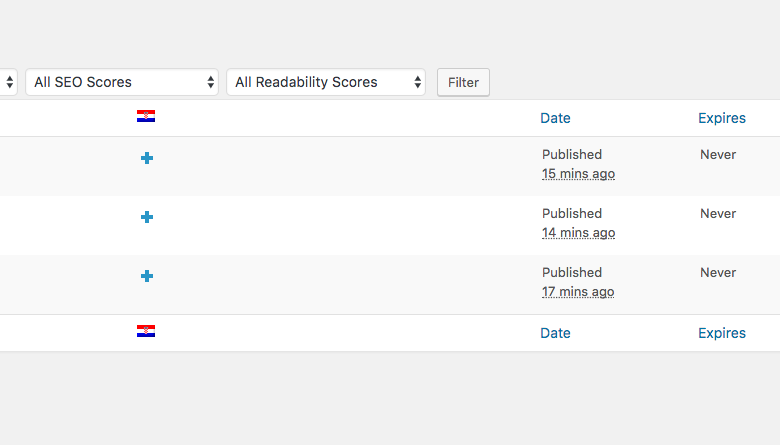Sort by Date using the header link
The width and height of the screenshot is (780, 445).
click(555, 118)
